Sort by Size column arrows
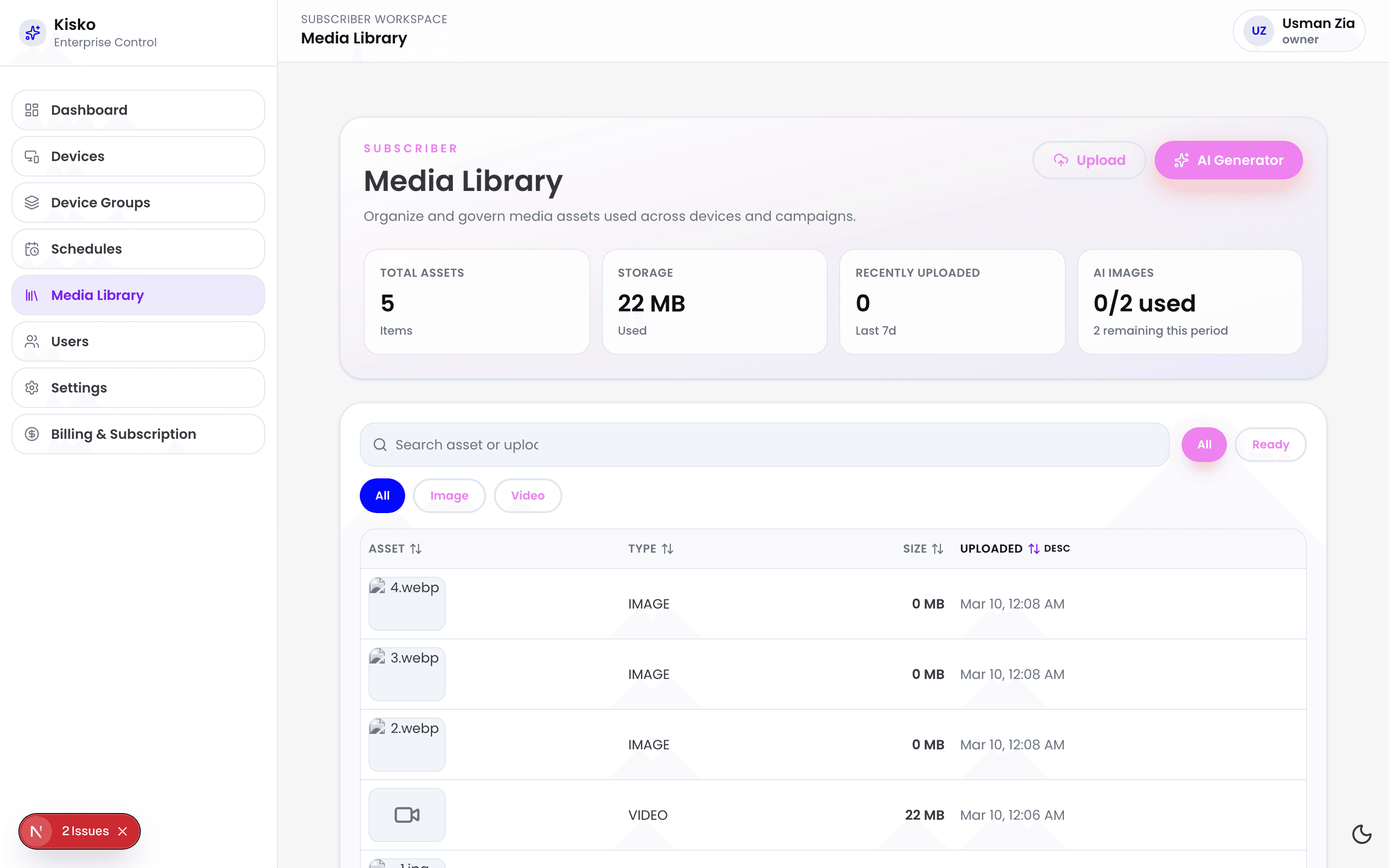The width and height of the screenshot is (1389, 868). click(x=937, y=549)
